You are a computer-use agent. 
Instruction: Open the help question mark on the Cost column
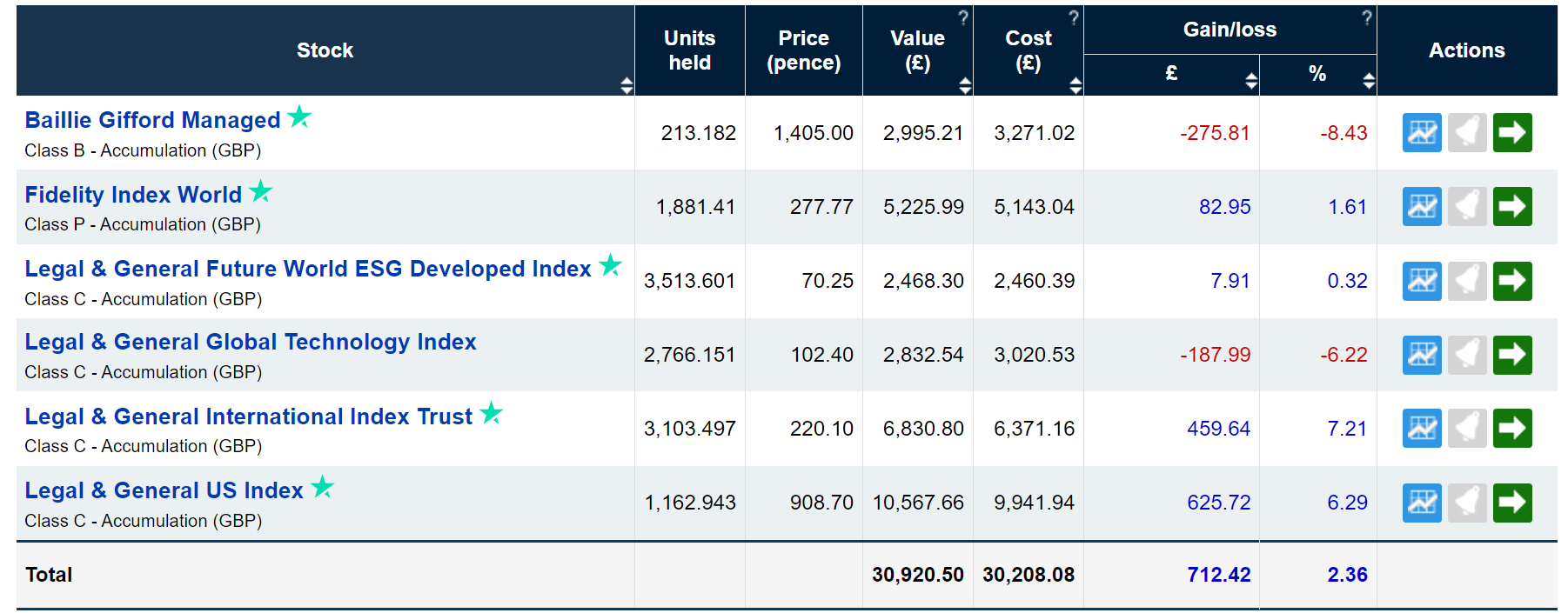[x=1074, y=17]
